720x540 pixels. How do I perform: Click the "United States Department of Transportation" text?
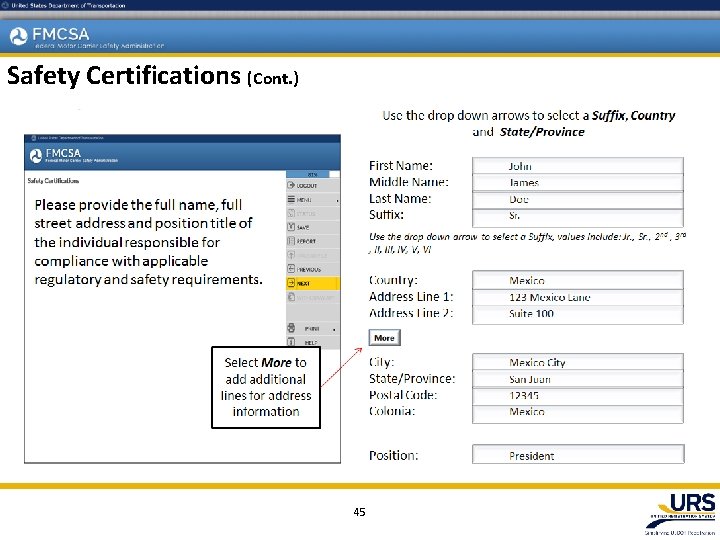(x=68, y=6)
